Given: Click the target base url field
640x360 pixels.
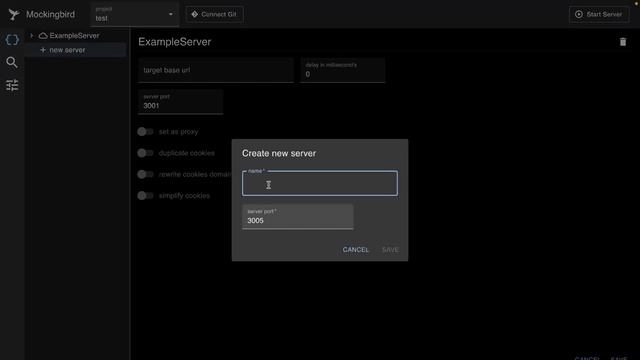Looking at the screenshot, I should 216,70.
